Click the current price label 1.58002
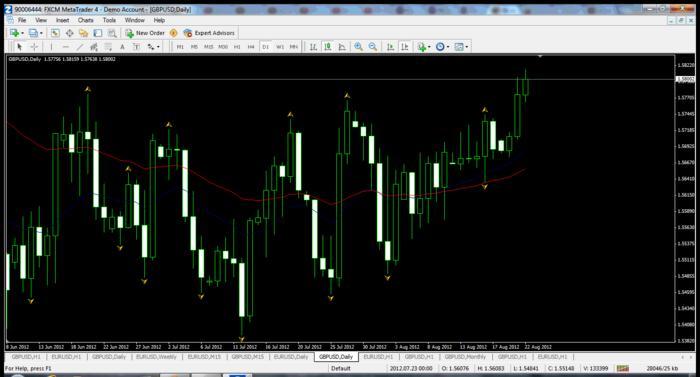Screen dimensions: 700x377 click(685, 80)
